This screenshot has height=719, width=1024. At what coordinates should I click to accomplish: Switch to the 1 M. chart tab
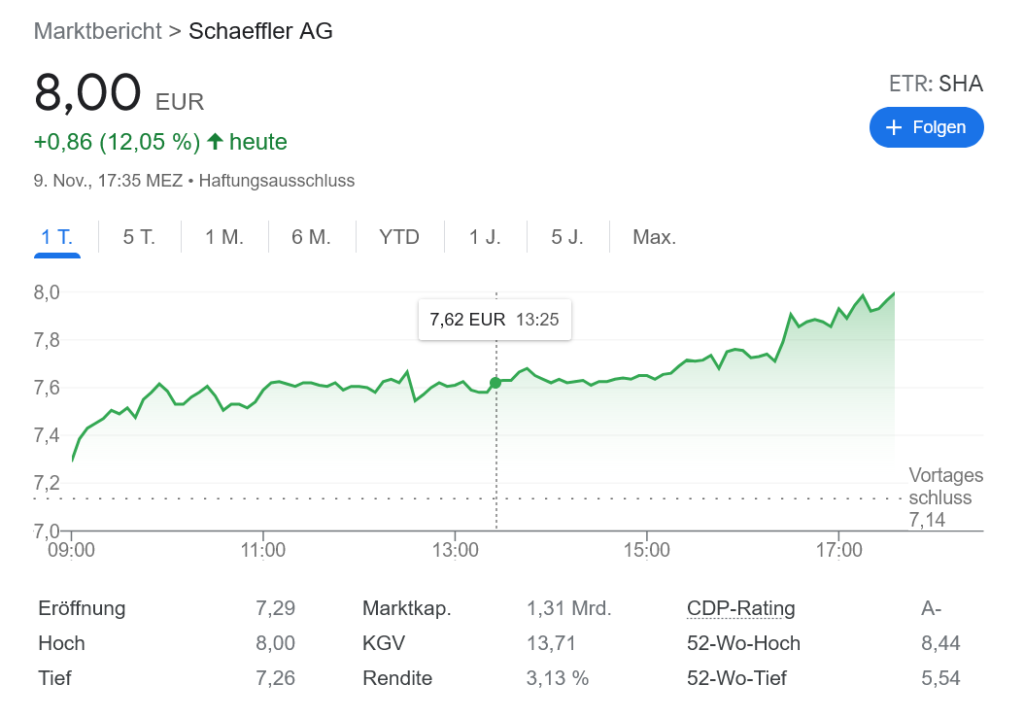(224, 237)
